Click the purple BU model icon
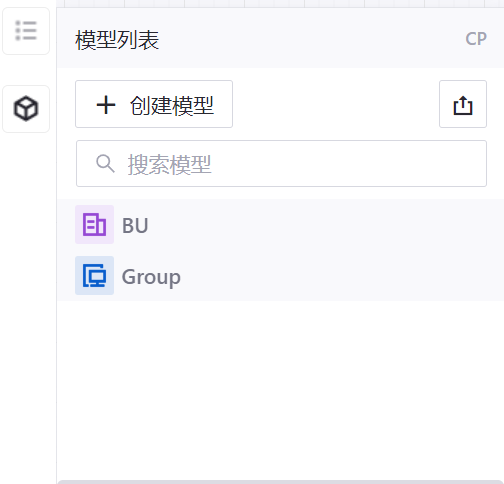This screenshot has height=484, width=504. [94, 225]
